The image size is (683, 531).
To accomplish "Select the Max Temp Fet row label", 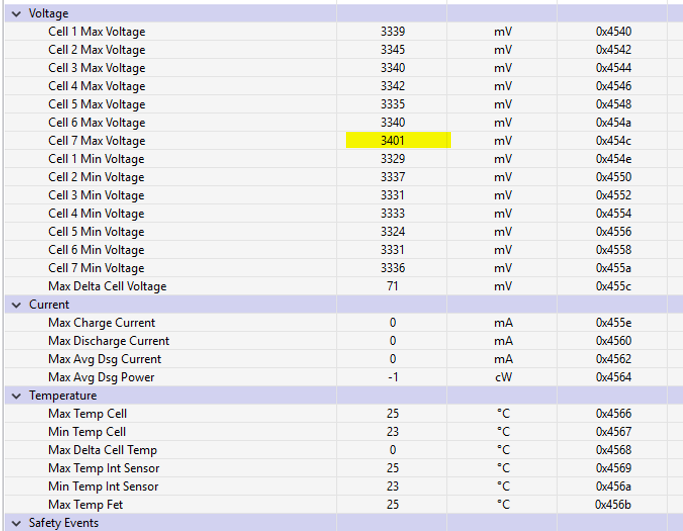I will click(x=85, y=505).
